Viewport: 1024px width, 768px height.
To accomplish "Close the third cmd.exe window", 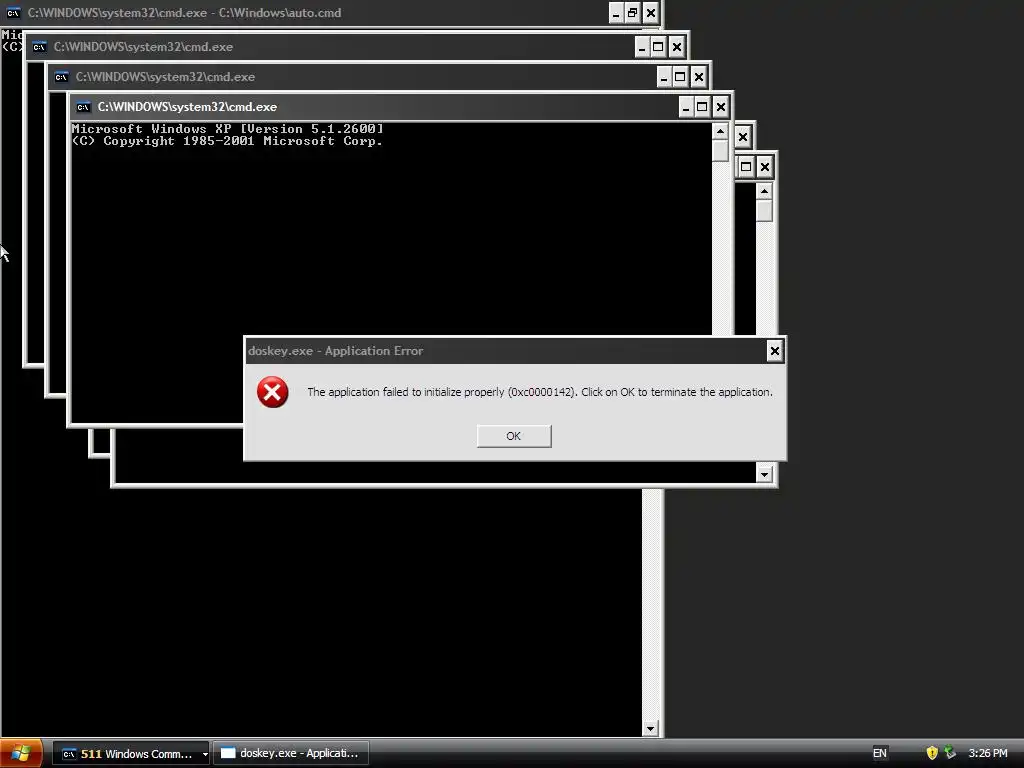I will pyautogui.click(x=698, y=77).
